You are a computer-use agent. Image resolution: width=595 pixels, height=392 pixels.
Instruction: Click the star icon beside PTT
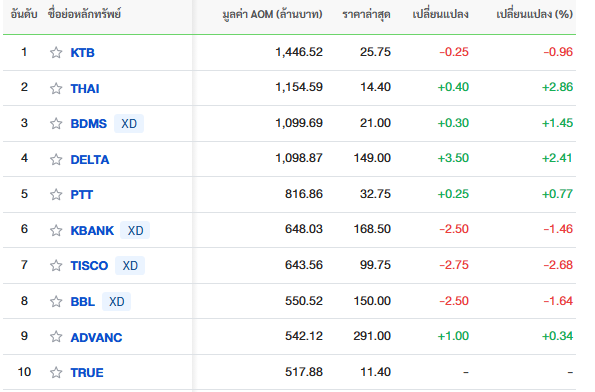[x=56, y=194]
